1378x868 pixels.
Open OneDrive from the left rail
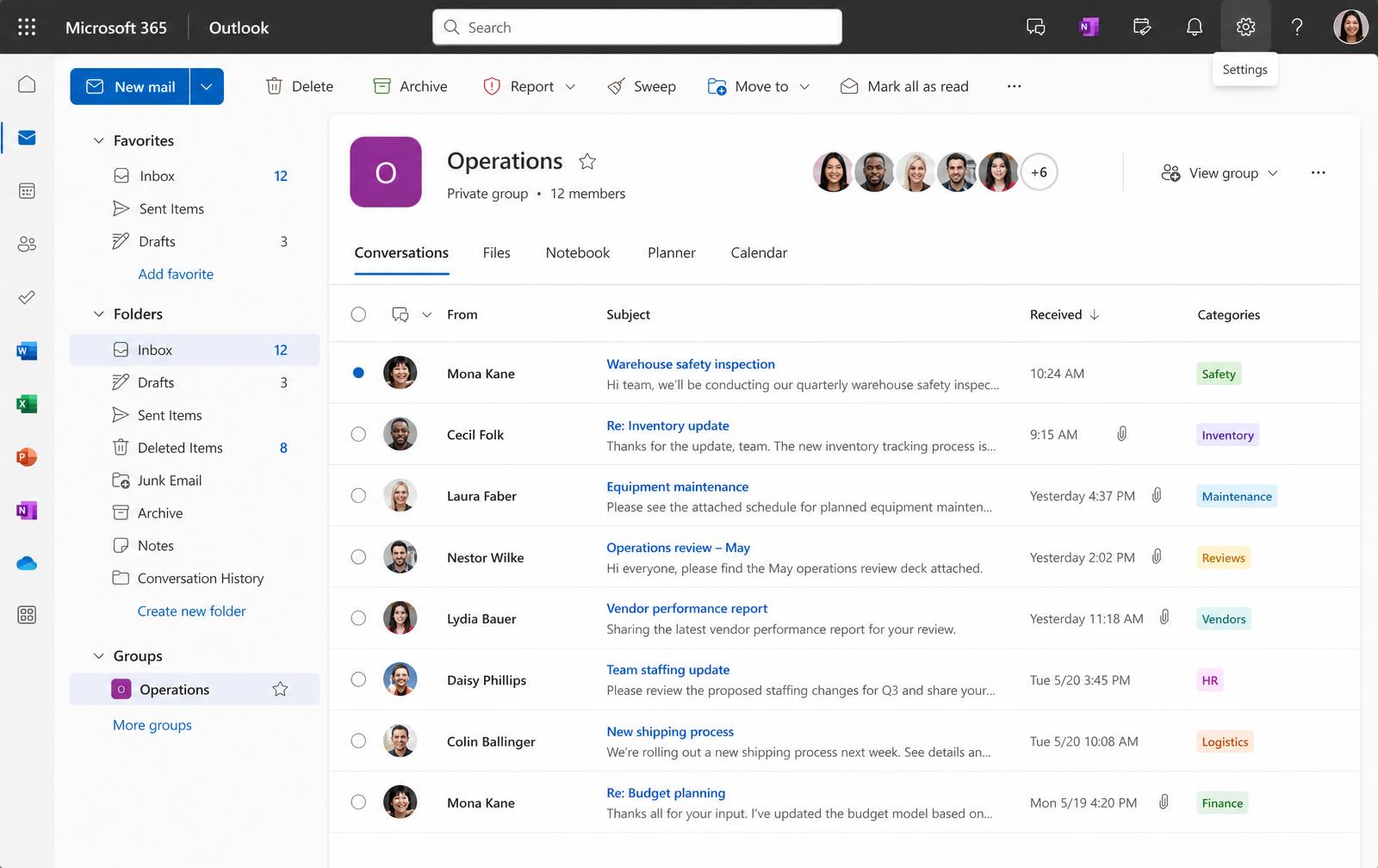tap(27, 563)
